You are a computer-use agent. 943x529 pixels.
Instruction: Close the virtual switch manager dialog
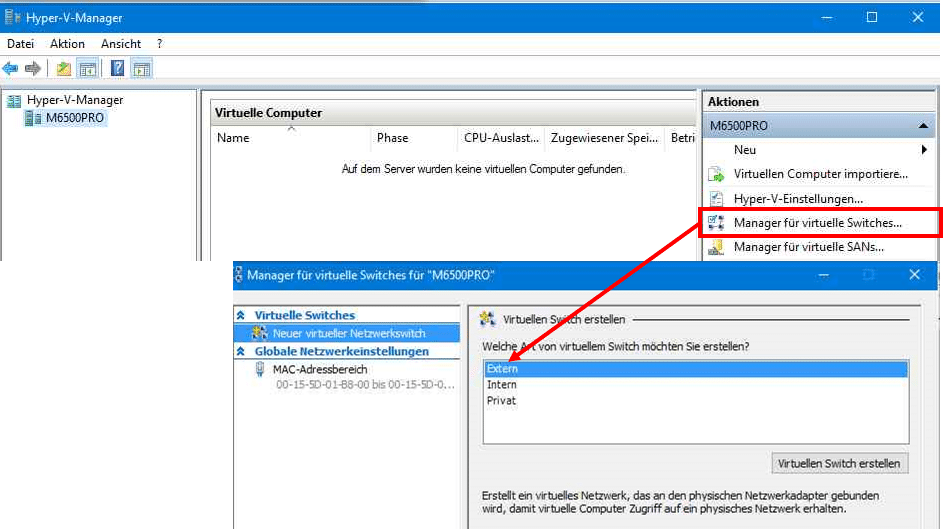914,275
